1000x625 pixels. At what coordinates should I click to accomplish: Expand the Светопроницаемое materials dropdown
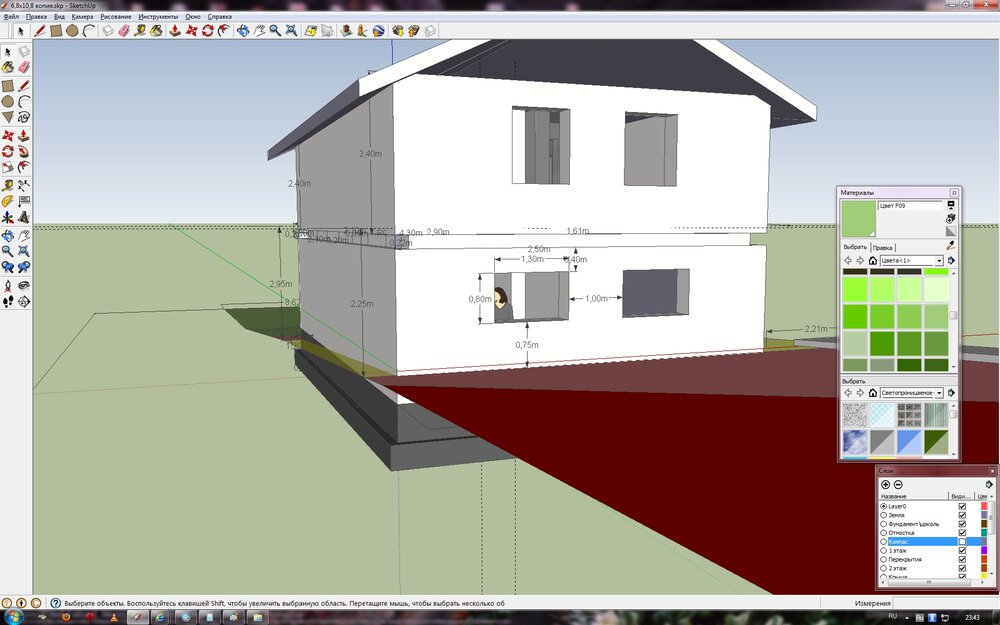click(939, 393)
